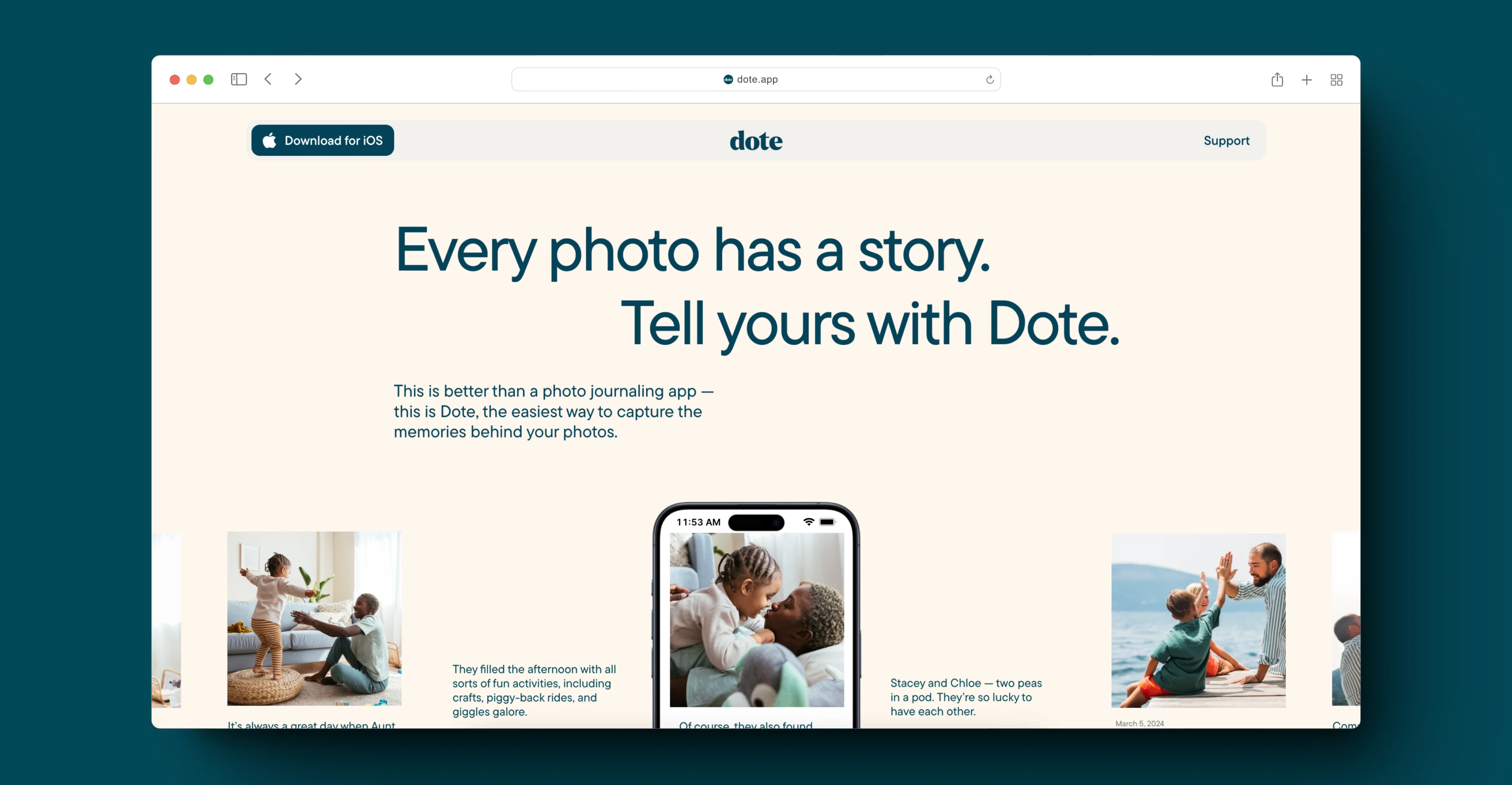The height and width of the screenshot is (785, 1512).
Task: Toggle the Safari sidebar icon
Action: coord(239,79)
